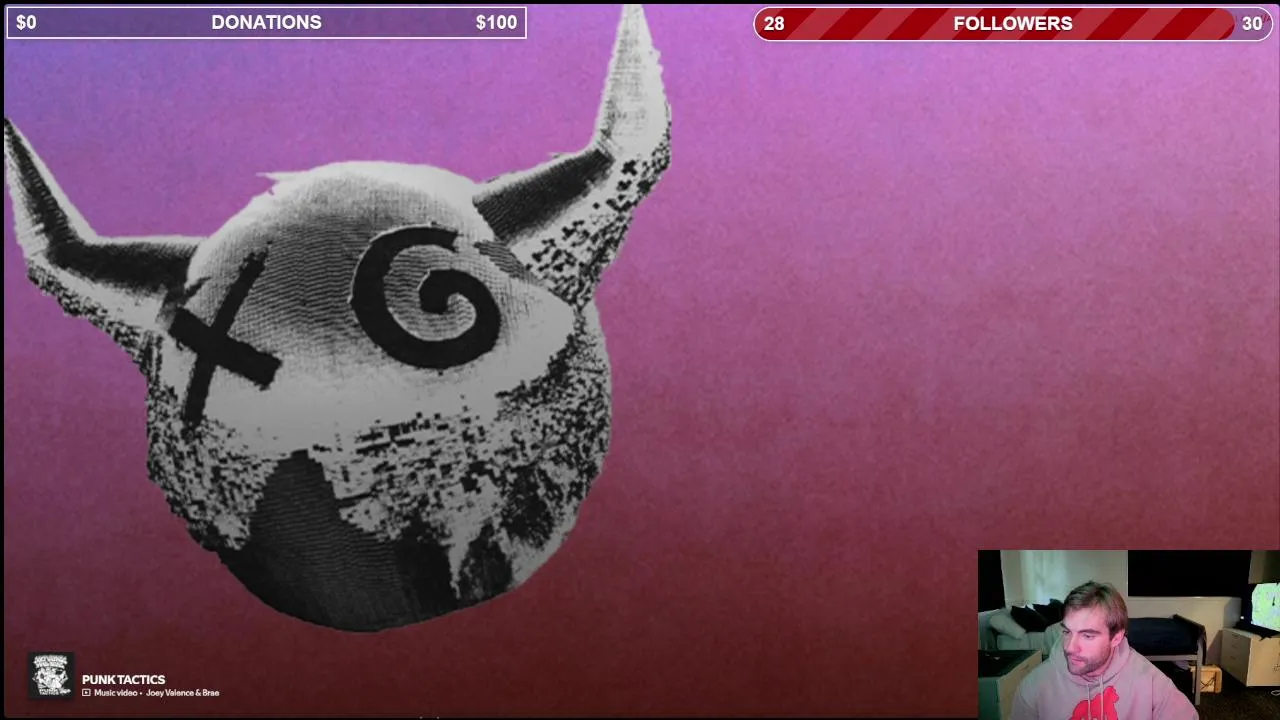Click the FOLLOWERS goal progress bar
The width and height of the screenshot is (1280, 720).
[1013, 24]
